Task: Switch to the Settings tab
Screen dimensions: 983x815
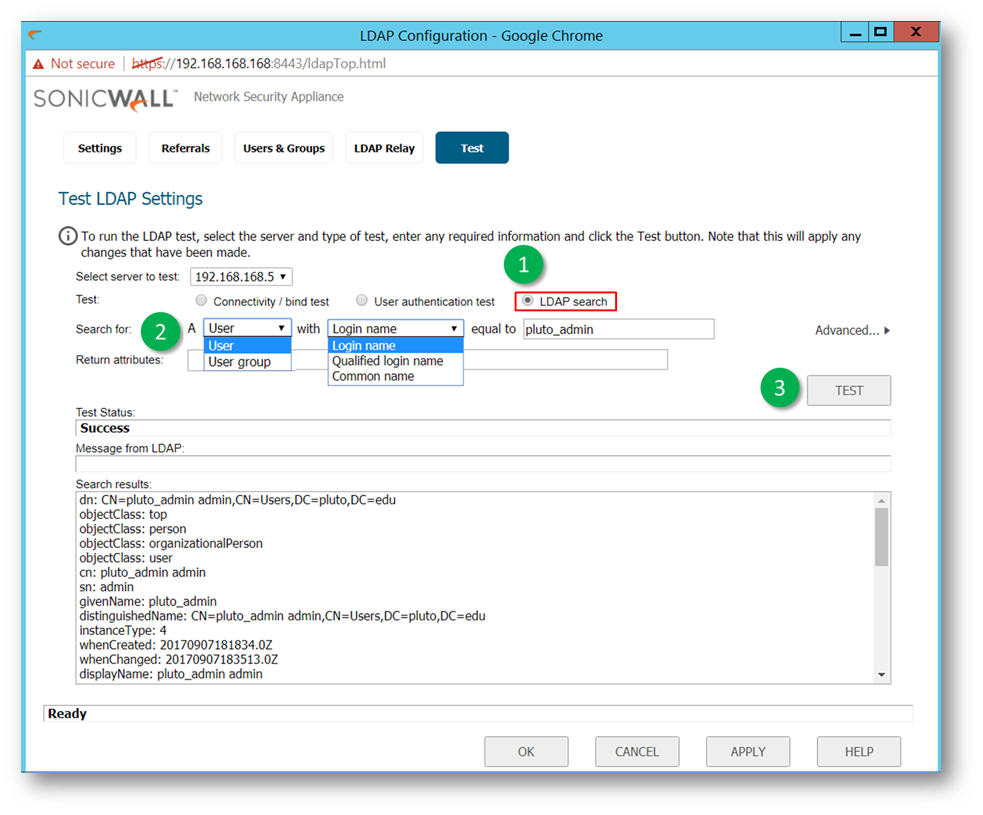Action: [x=100, y=148]
